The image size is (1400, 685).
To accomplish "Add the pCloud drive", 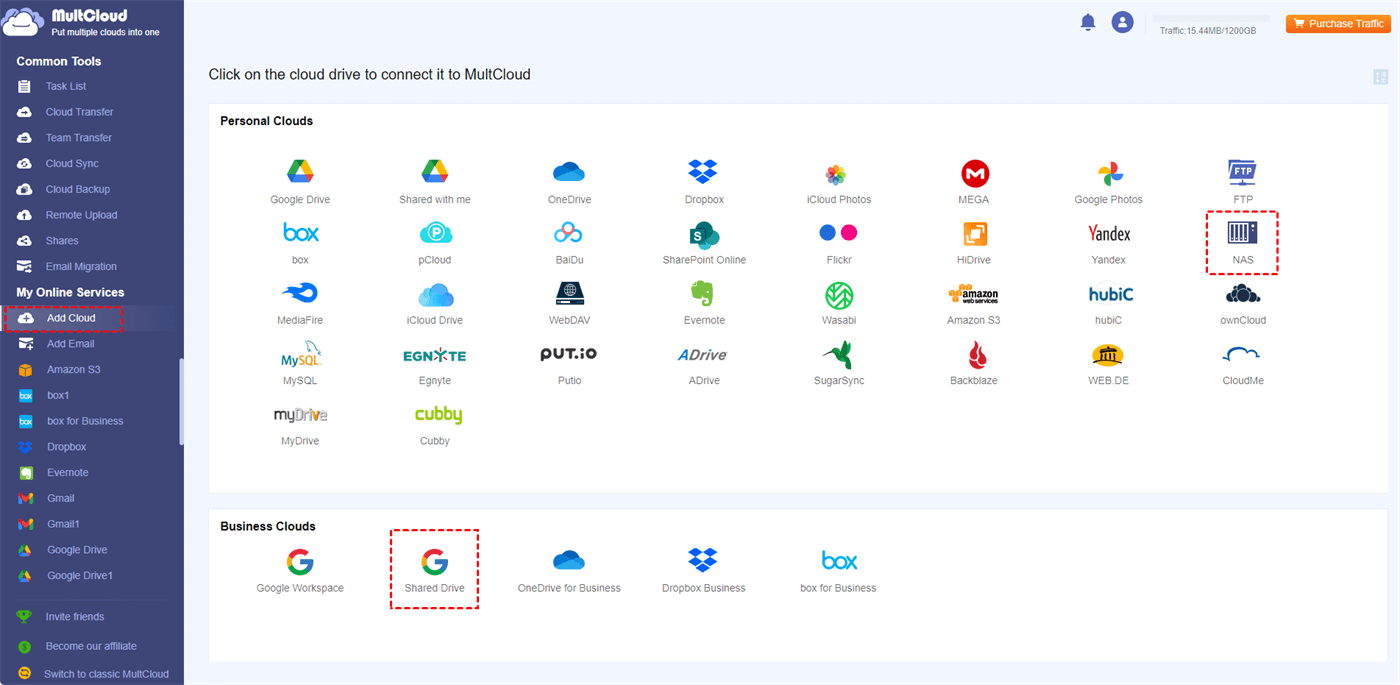I will point(435,233).
